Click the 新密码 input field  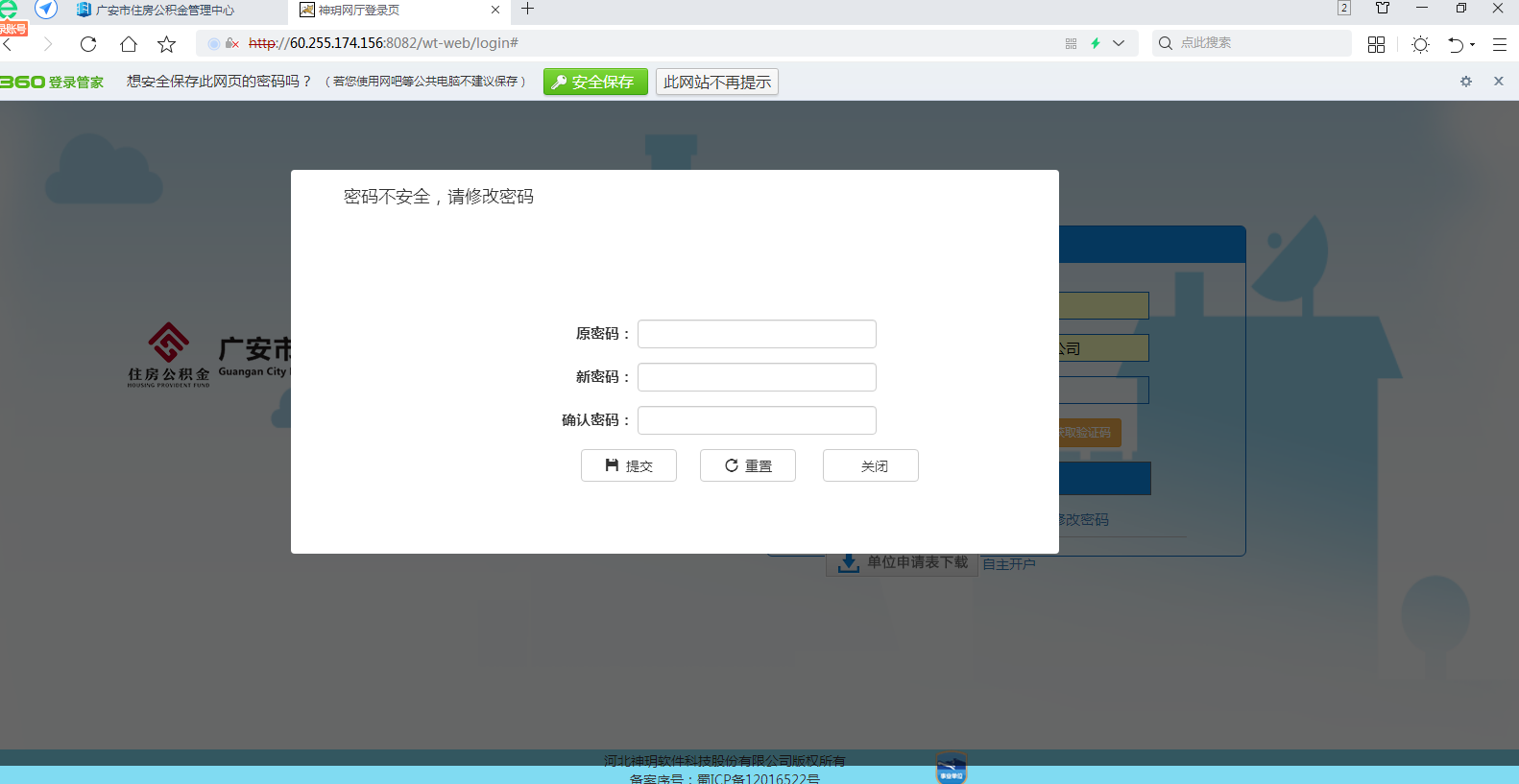pos(757,377)
